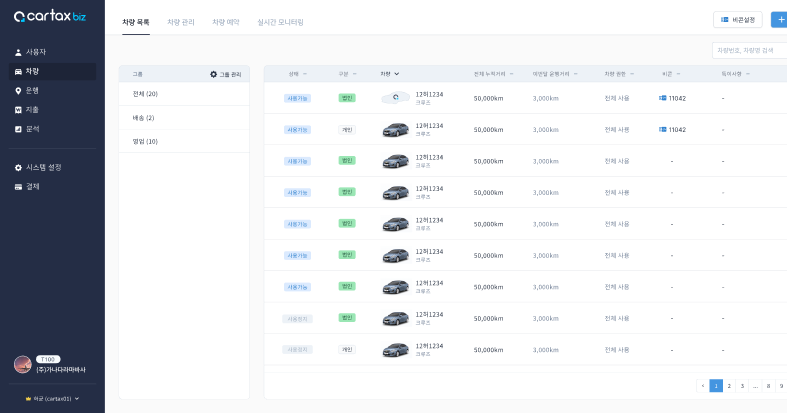Image resolution: width=787 pixels, height=413 pixels.
Task: Open the 분석 analytics sidebar item
Action: (52, 129)
